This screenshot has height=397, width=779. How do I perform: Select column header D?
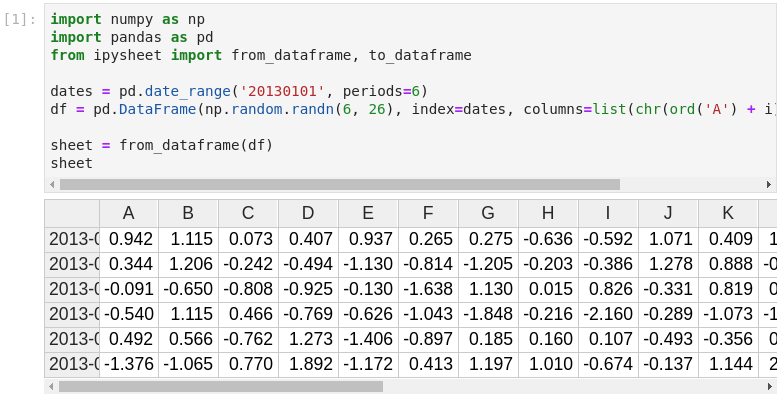click(x=309, y=213)
